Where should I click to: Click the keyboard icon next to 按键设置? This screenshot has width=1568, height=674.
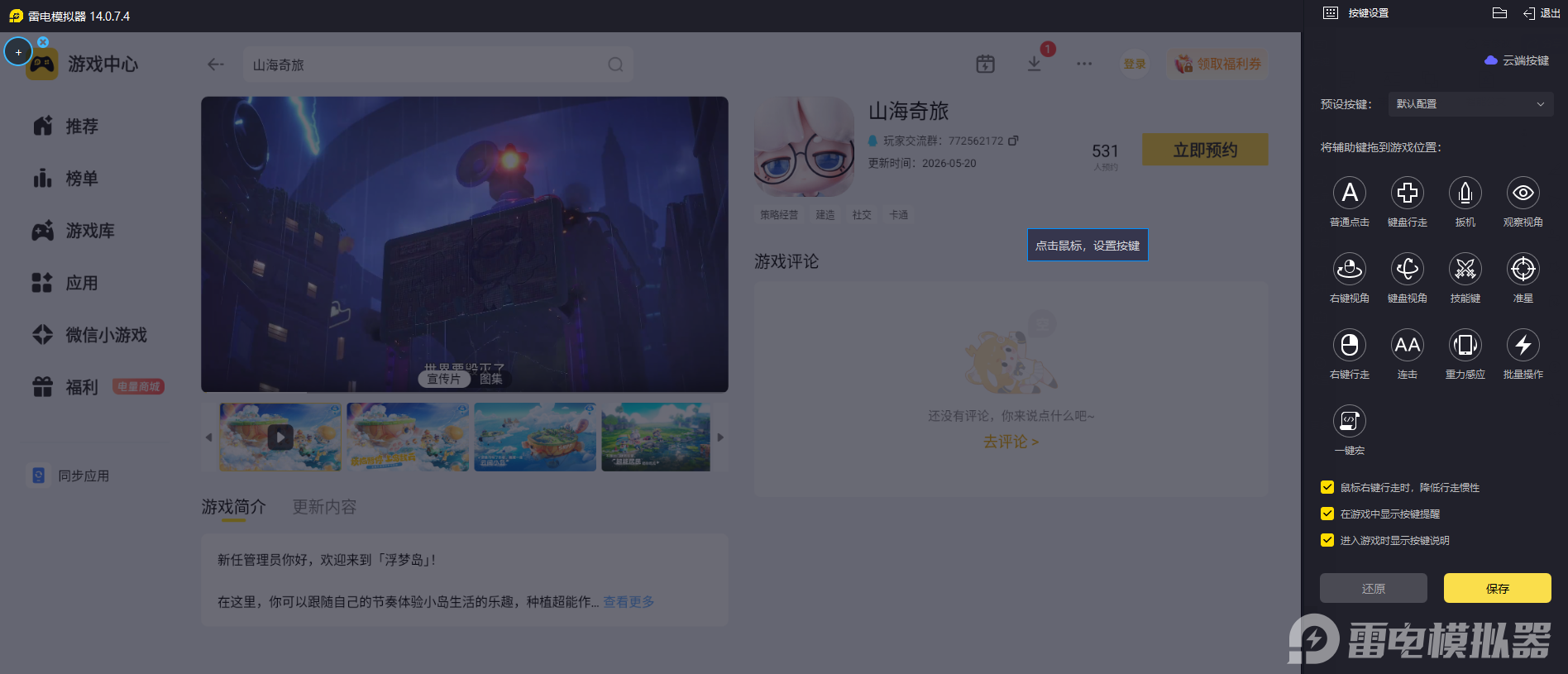tap(1330, 12)
